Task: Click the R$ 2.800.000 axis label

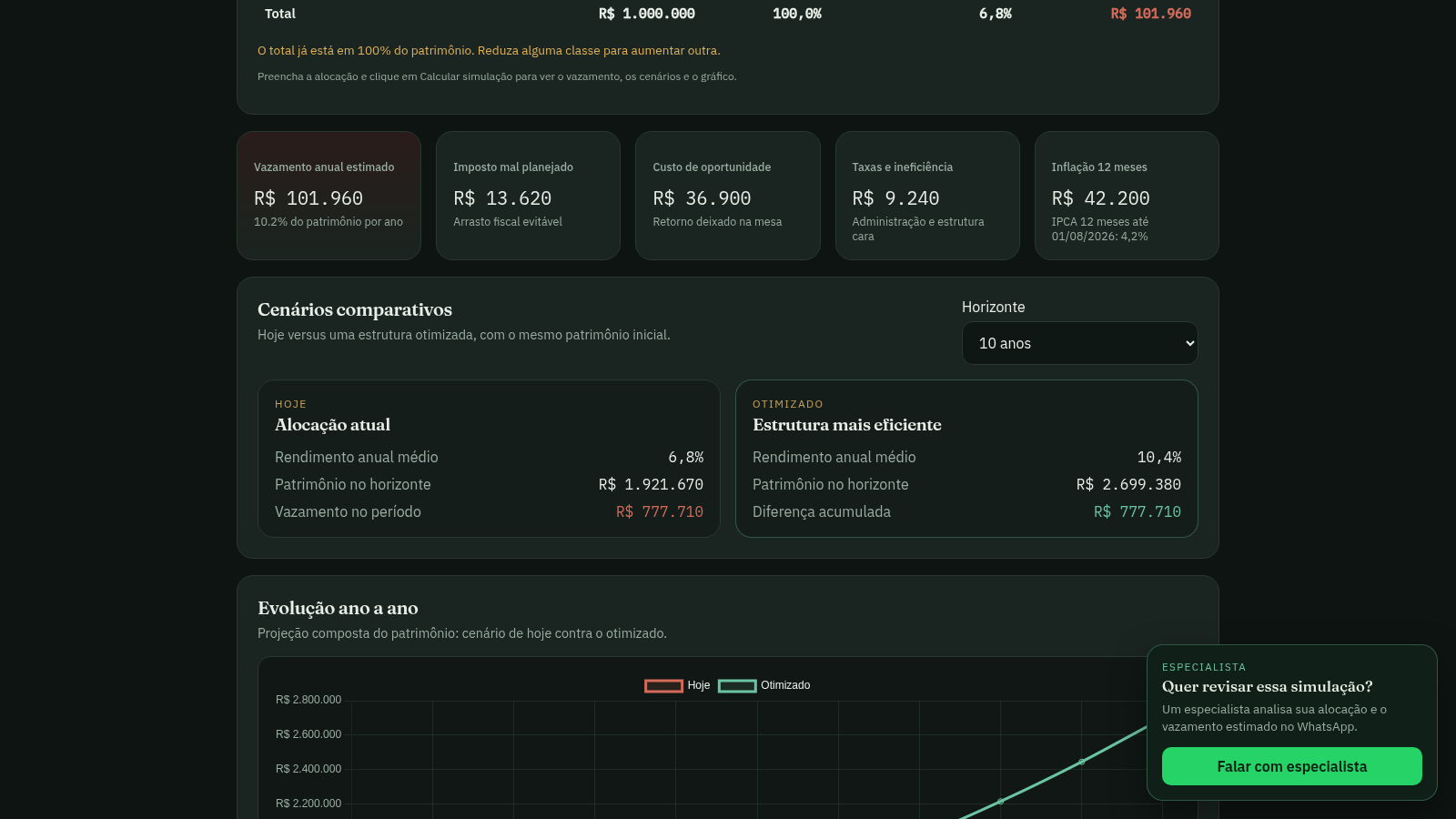Action: (308, 700)
